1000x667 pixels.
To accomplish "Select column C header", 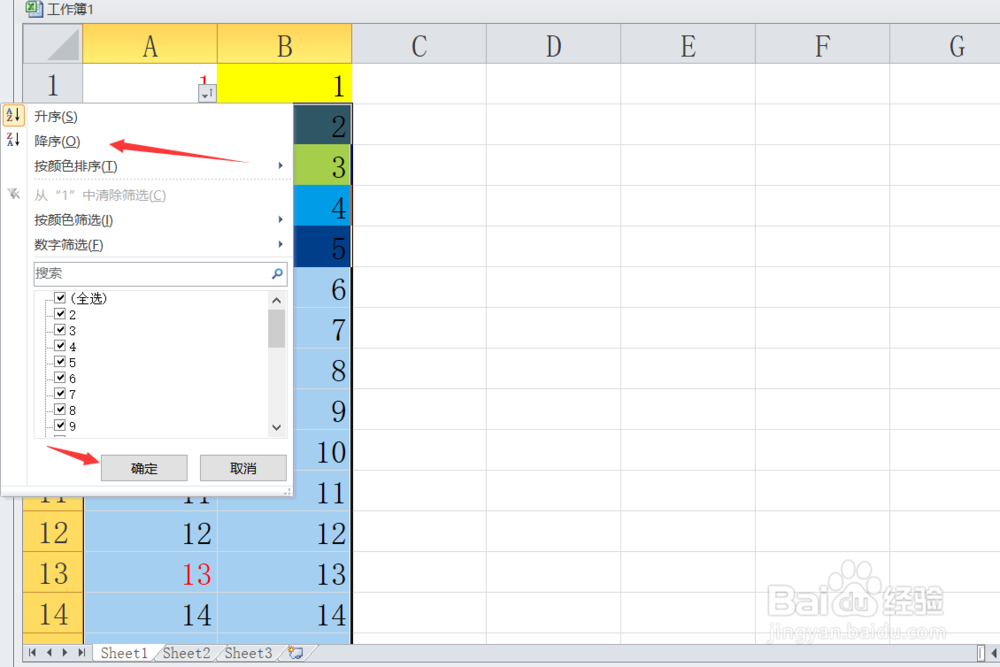I will [x=419, y=44].
